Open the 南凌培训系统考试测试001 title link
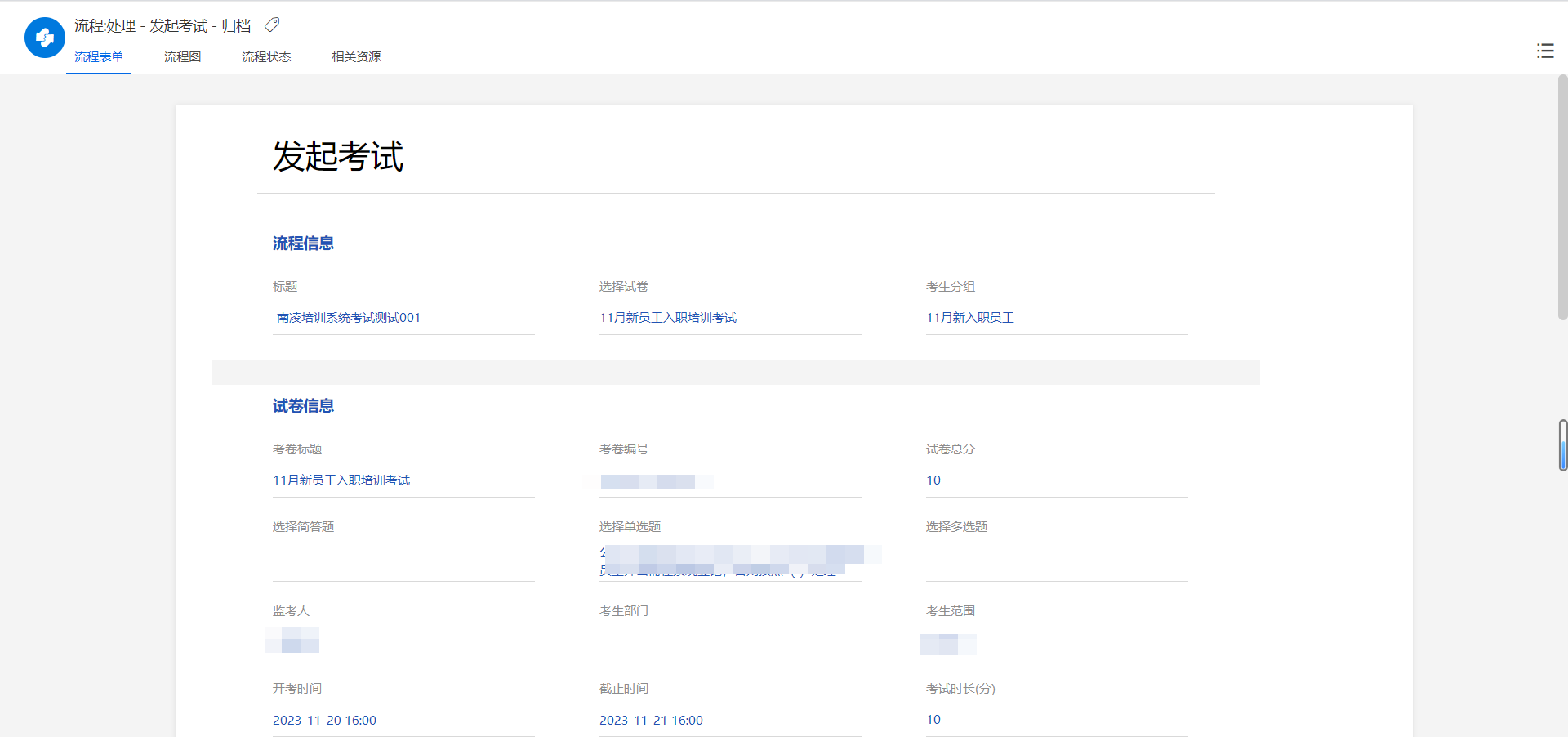 pos(349,317)
